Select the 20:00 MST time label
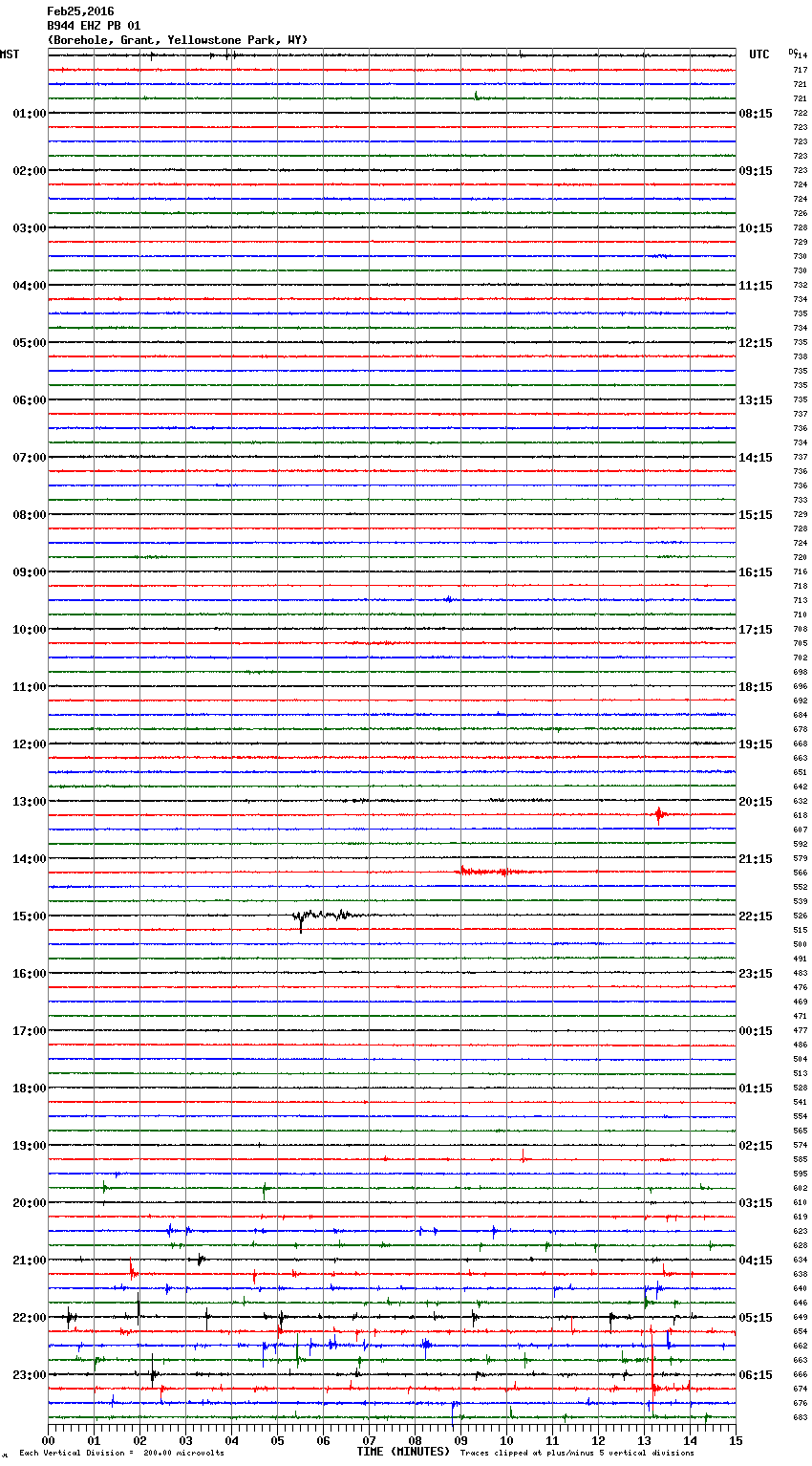This screenshot has width=812, height=1466. 30,1203
